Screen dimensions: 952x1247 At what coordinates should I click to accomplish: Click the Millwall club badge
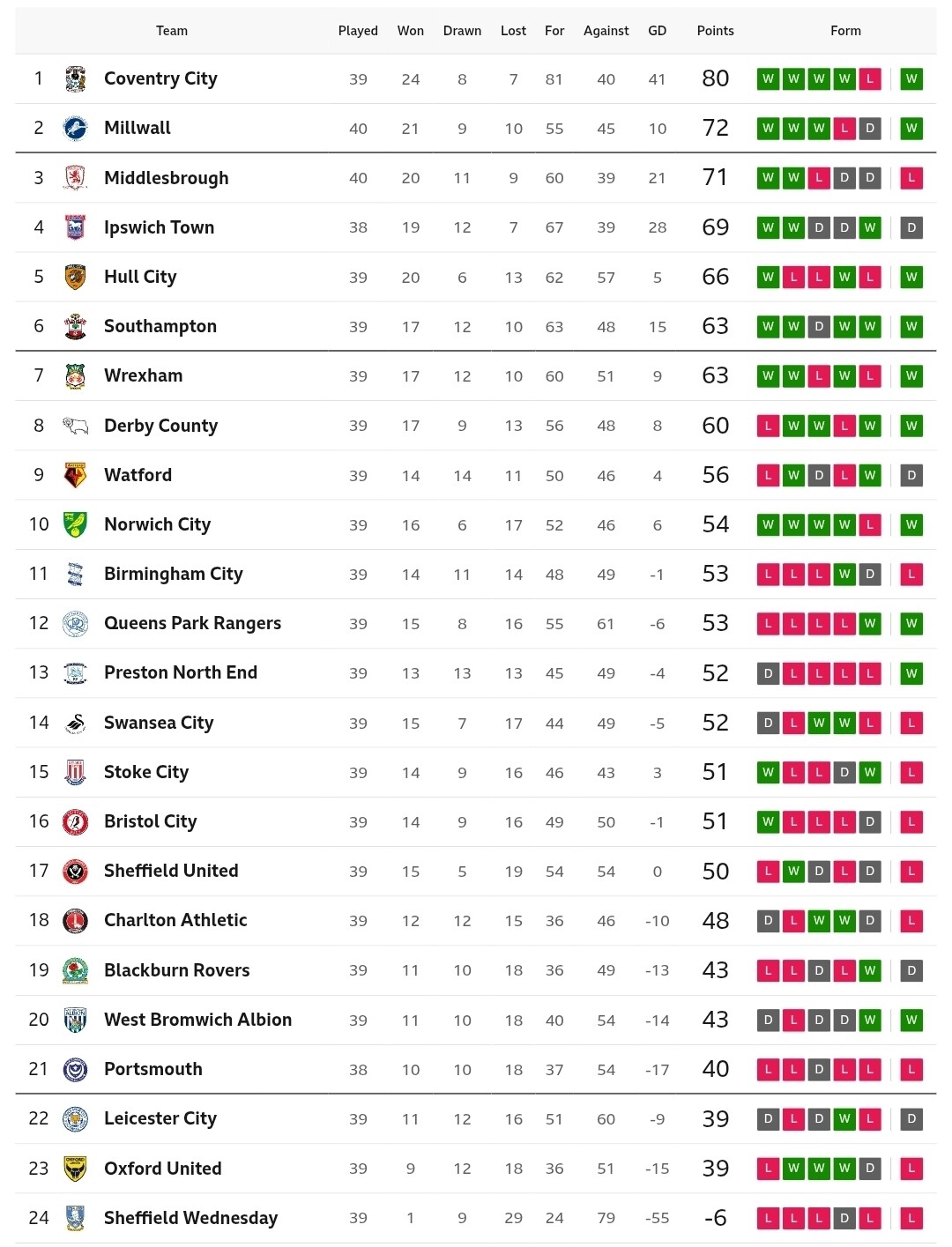pyautogui.click(x=76, y=129)
